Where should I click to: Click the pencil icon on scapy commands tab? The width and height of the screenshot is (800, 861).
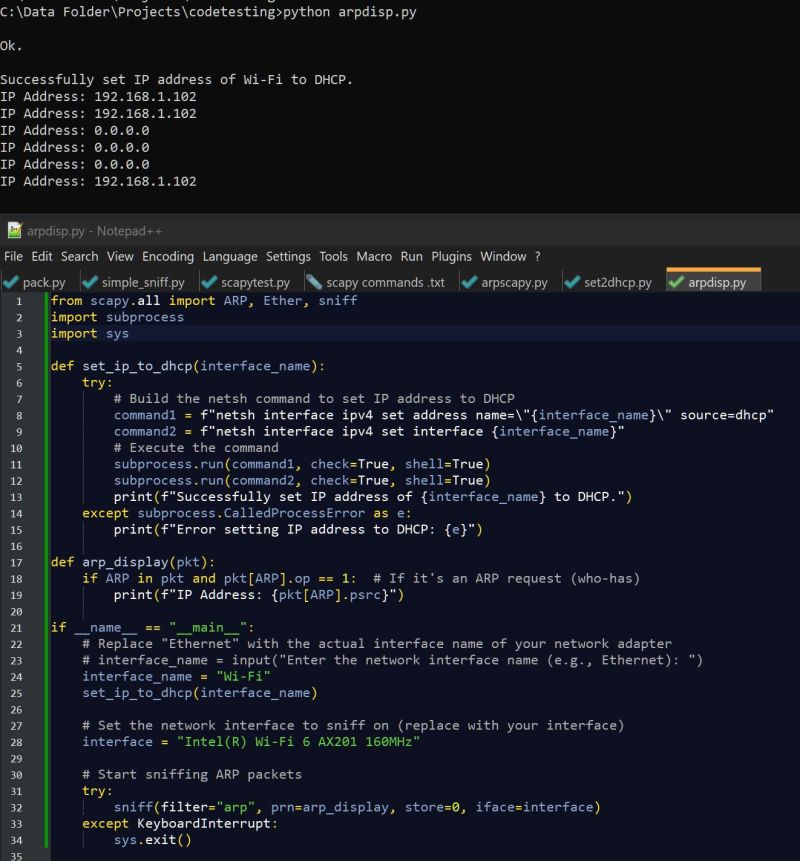coord(314,282)
